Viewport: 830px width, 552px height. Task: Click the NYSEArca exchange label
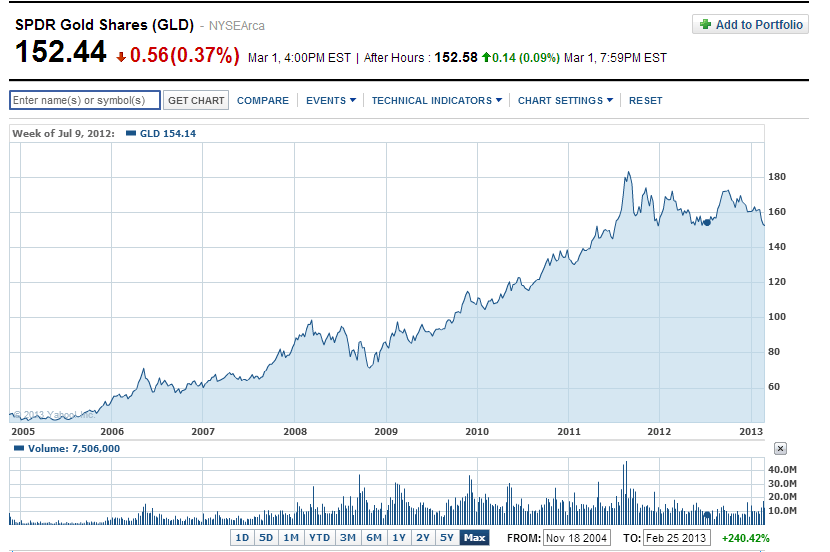pyautogui.click(x=237, y=25)
